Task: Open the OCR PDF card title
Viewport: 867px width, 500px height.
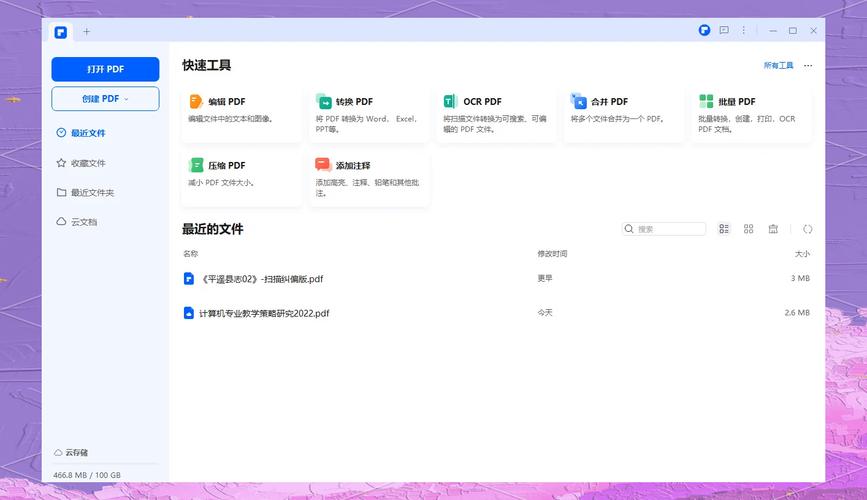Action: coord(482,102)
